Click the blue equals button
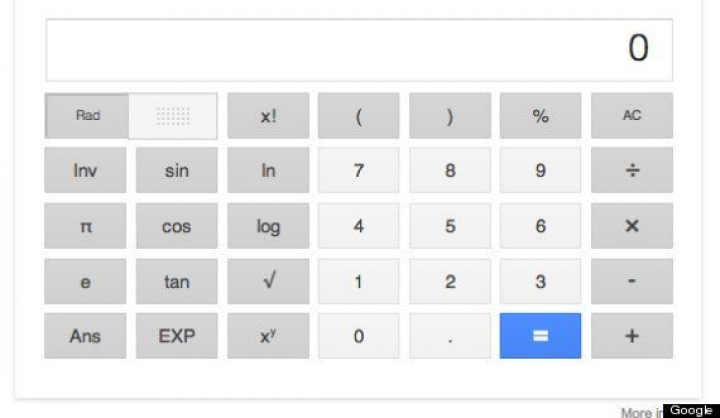 pyautogui.click(x=540, y=336)
